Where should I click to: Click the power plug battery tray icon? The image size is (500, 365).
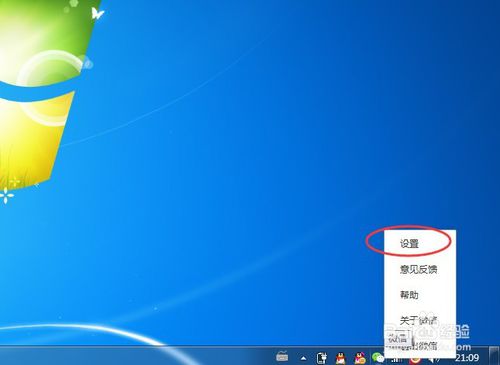[322, 358]
